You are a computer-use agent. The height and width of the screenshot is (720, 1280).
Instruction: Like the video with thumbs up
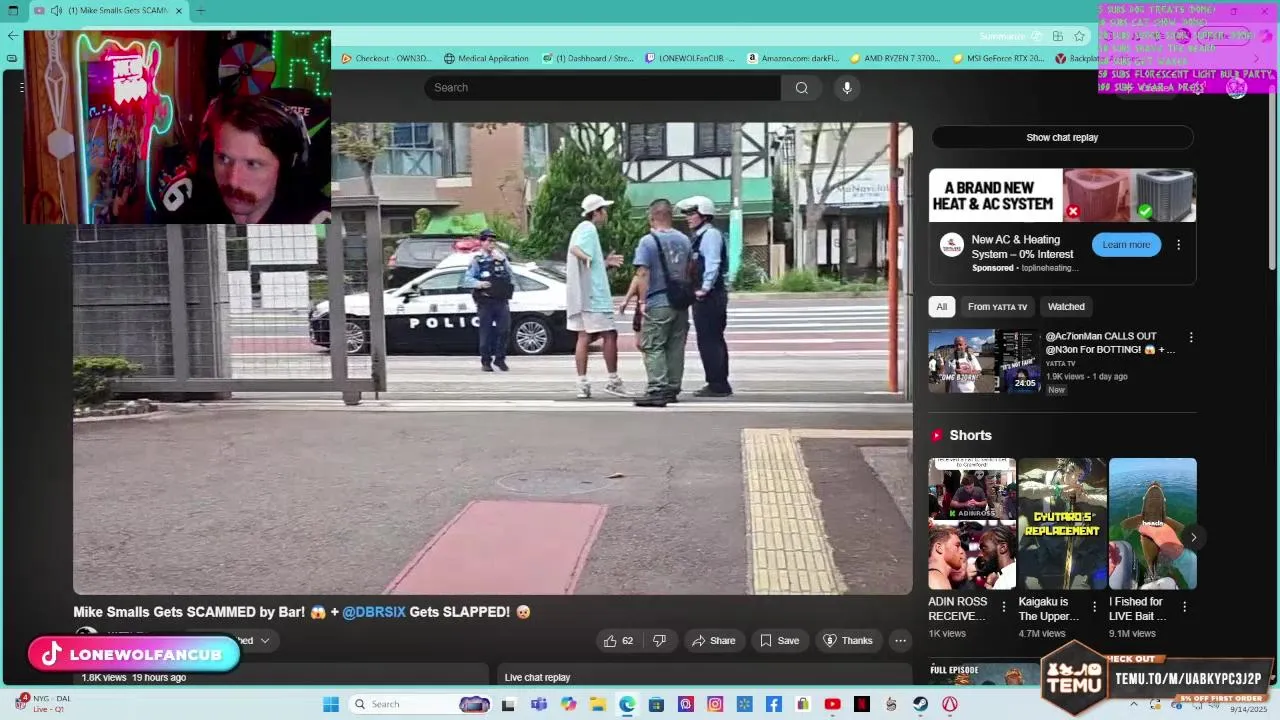618,641
